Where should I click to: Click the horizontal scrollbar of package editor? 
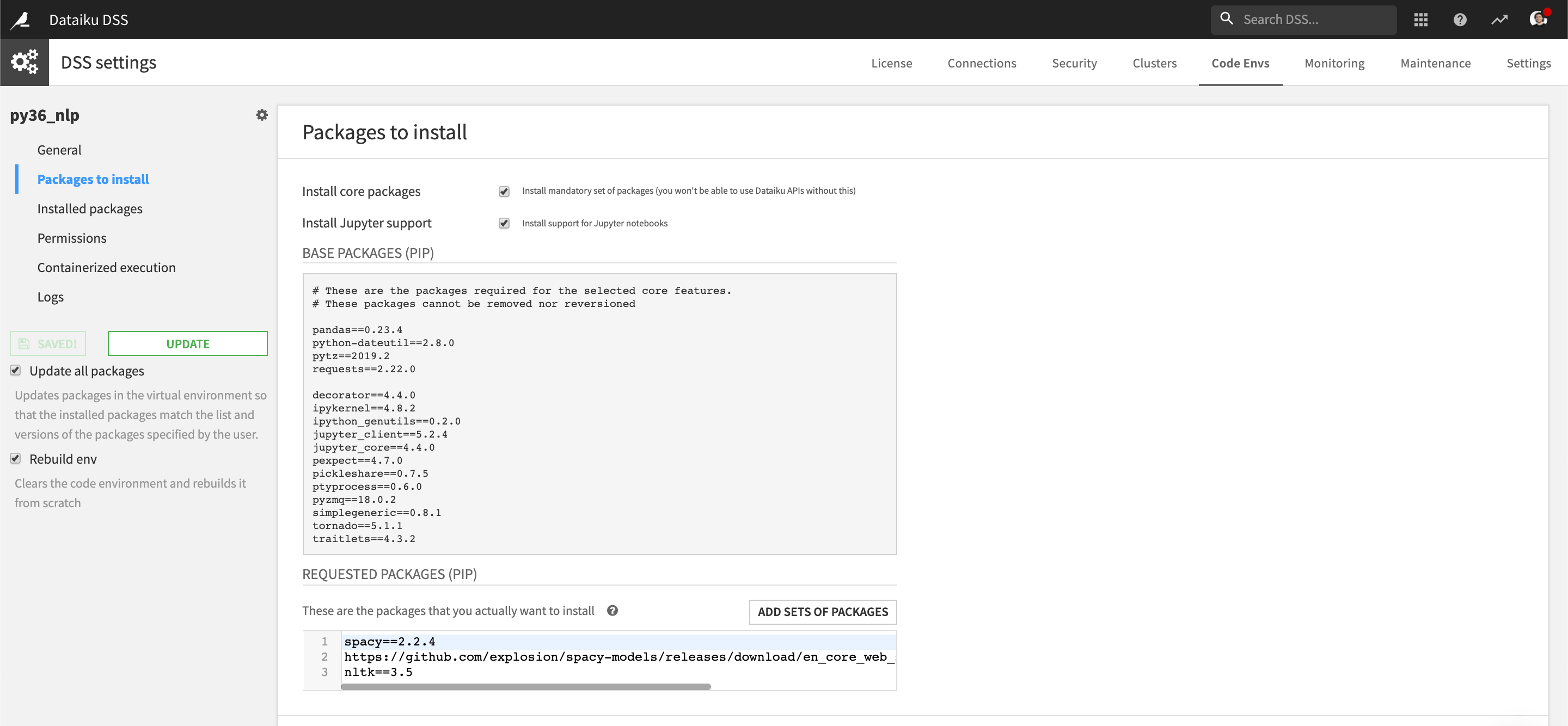525,686
